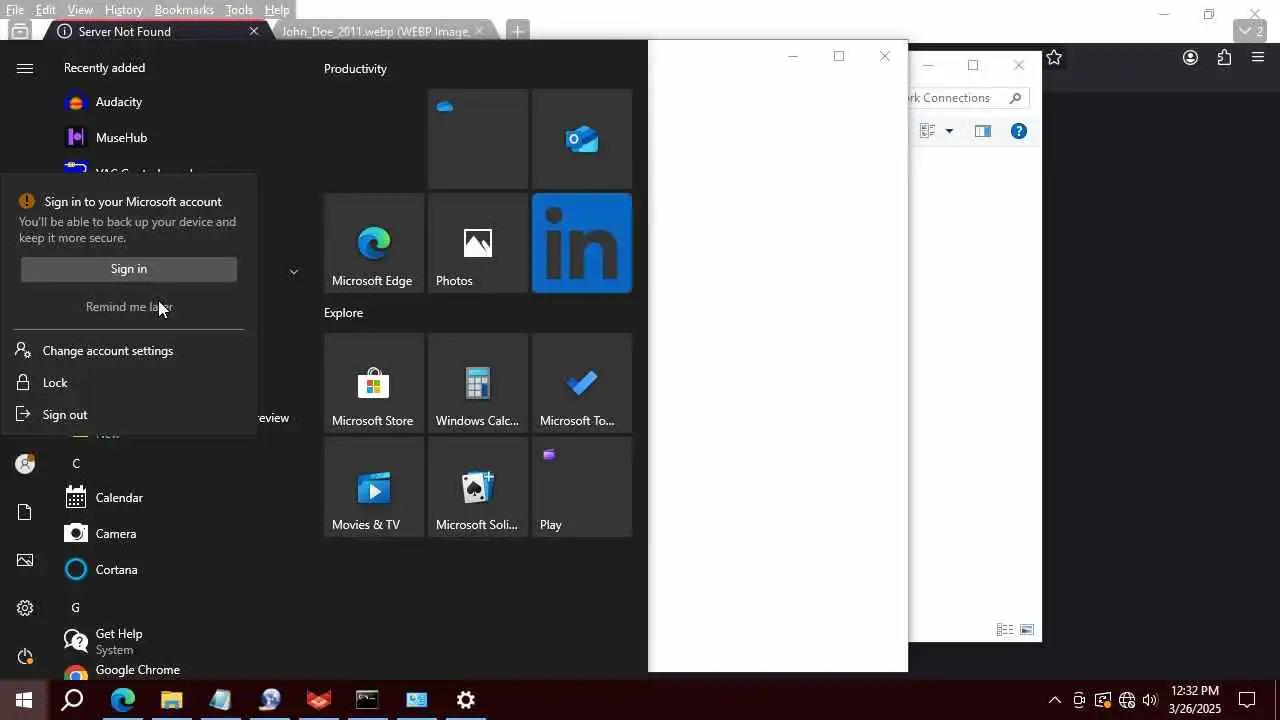
Task: Open the Firefox Help menu
Action: click(x=277, y=10)
